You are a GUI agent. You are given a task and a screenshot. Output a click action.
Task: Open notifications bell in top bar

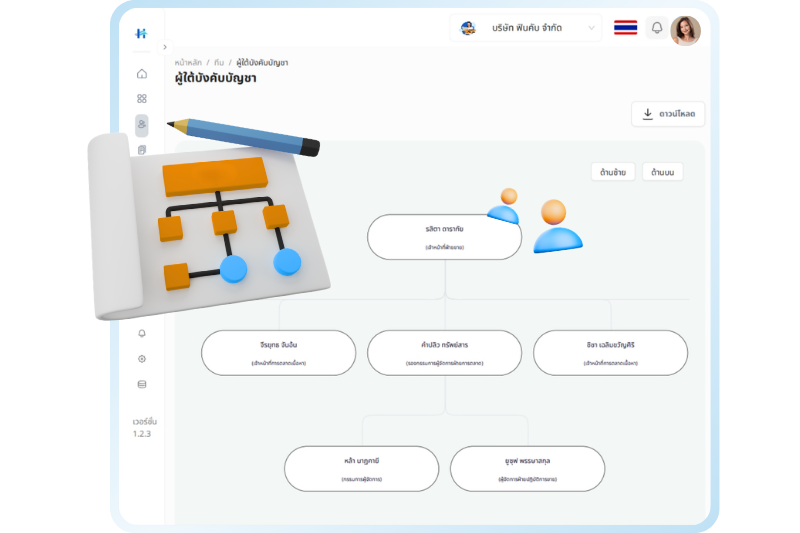[x=657, y=28]
